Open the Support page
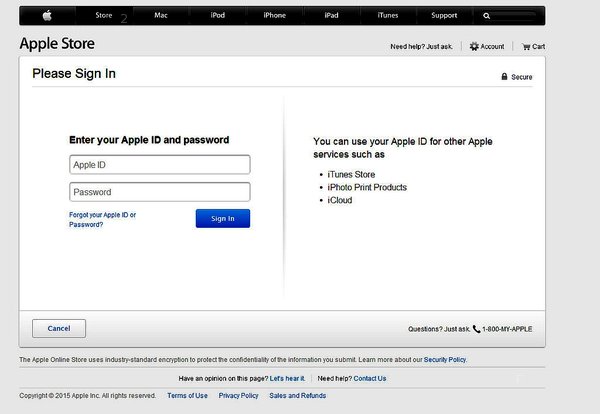 click(444, 15)
